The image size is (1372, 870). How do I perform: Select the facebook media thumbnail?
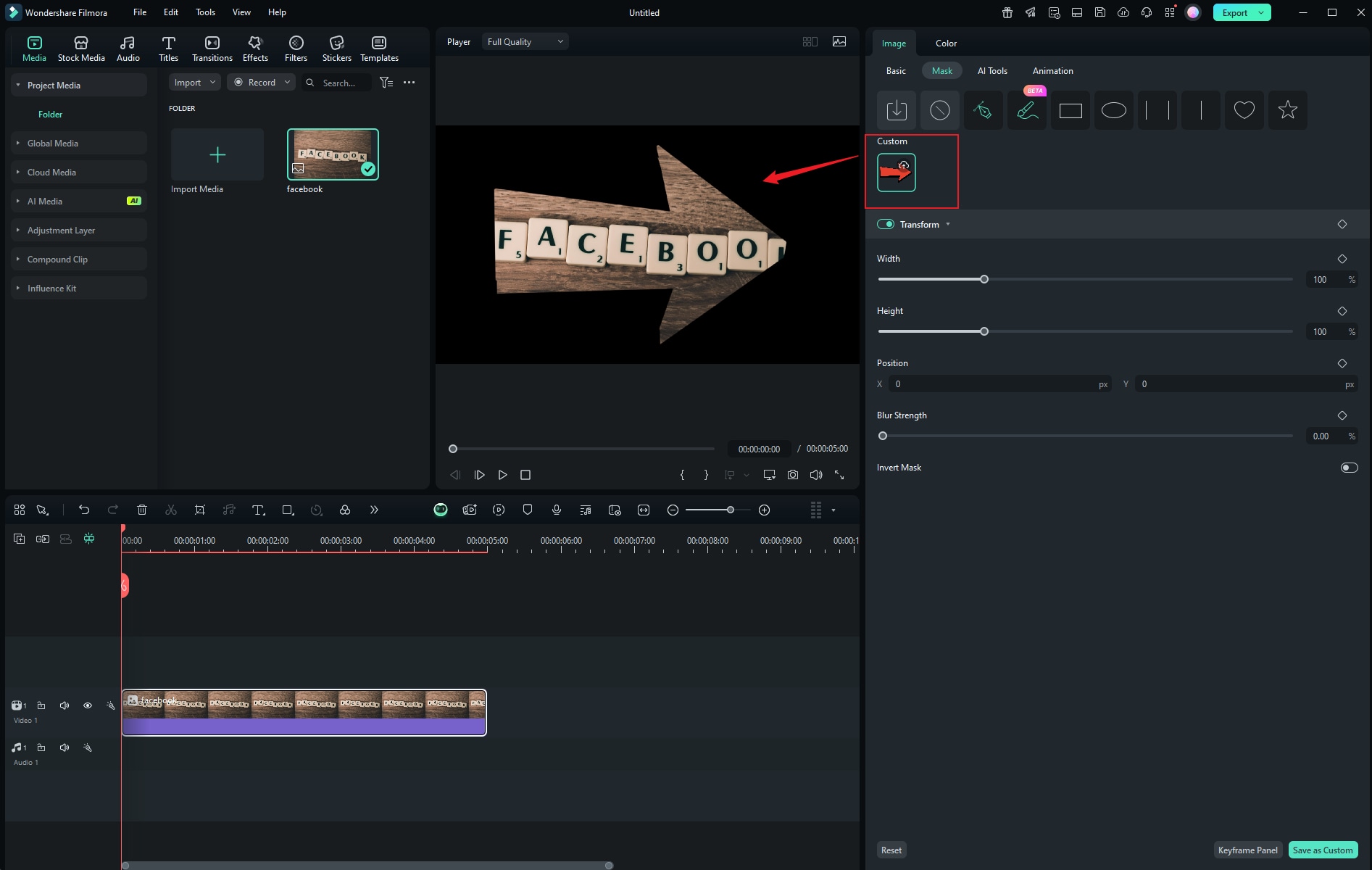point(333,154)
